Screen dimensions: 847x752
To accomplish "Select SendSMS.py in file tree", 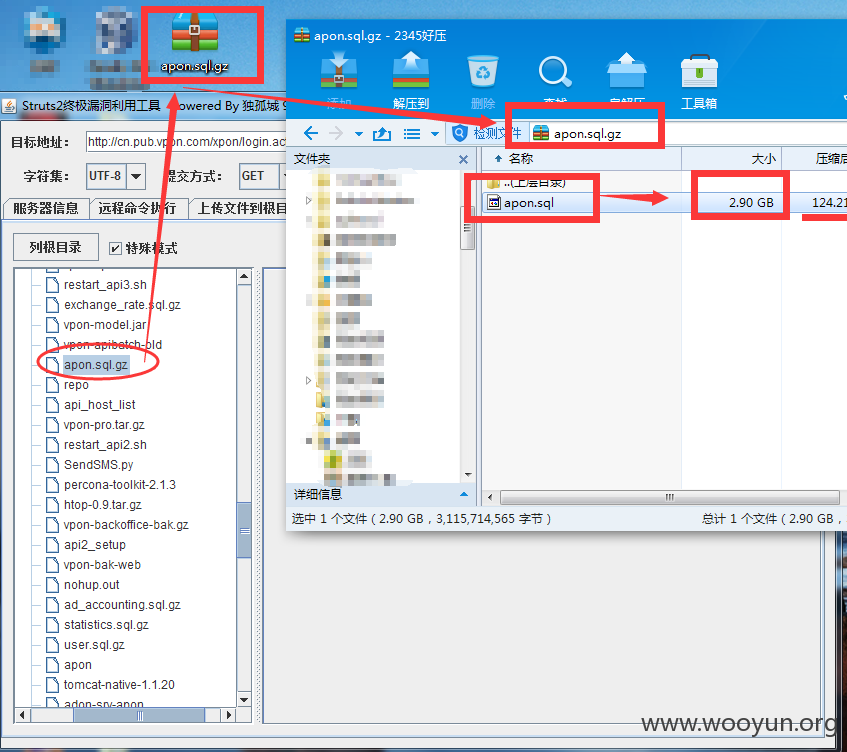I will [98, 465].
